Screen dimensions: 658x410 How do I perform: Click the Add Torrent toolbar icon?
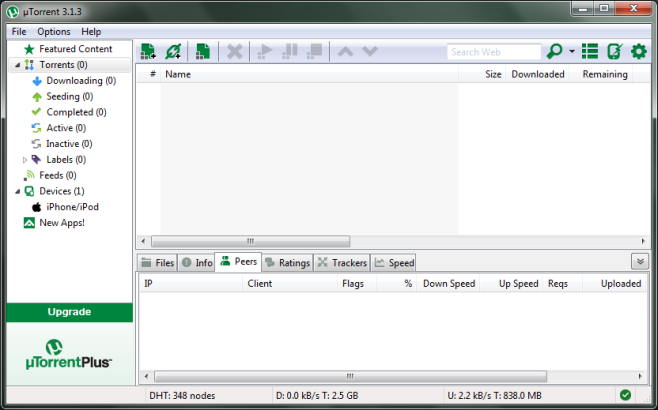click(x=148, y=51)
